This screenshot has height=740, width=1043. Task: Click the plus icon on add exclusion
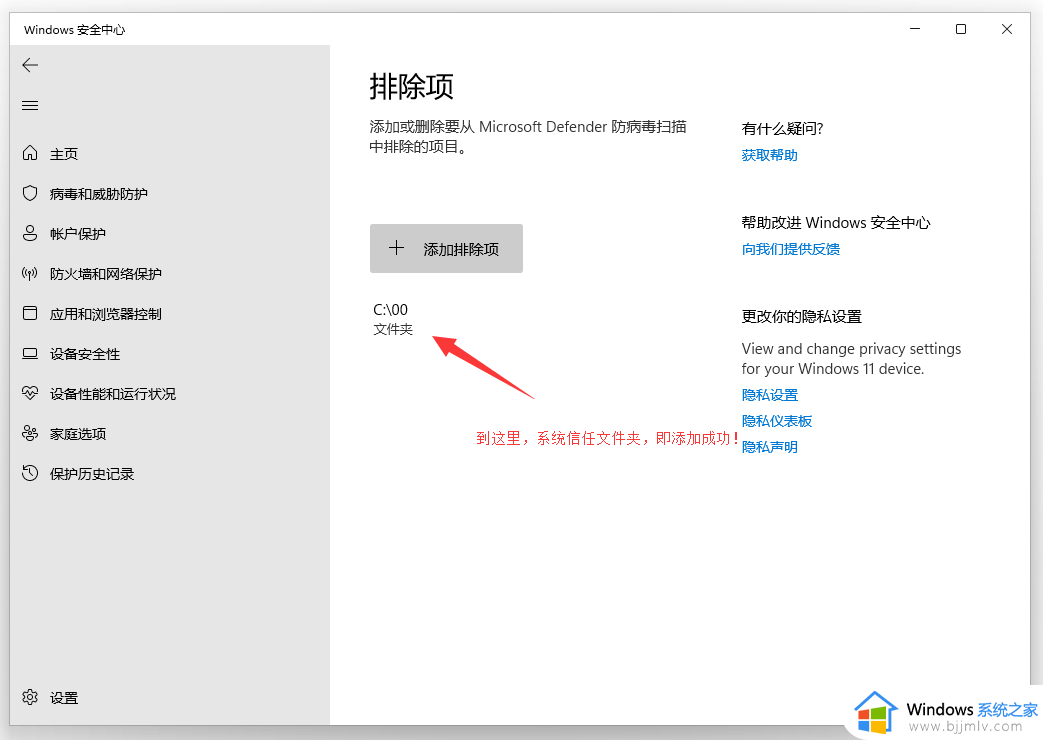click(x=396, y=248)
